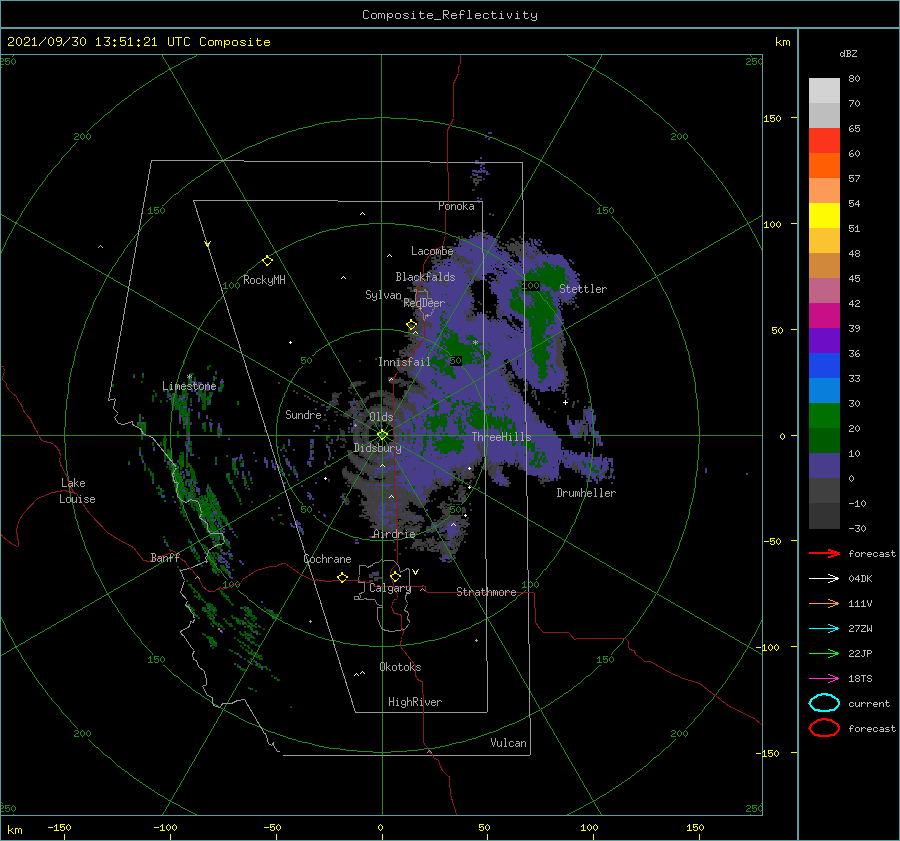The width and height of the screenshot is (900, 841).
Task: Click the bright yellow swatch in the dBZ legend
Action: click(824, 215)
